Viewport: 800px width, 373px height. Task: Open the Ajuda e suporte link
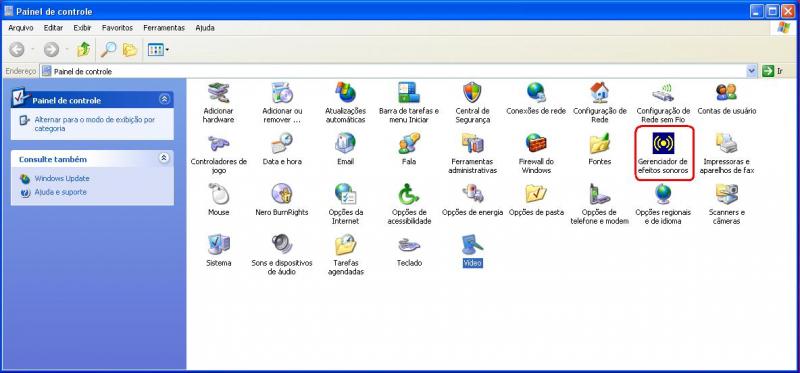coord(60,192)
